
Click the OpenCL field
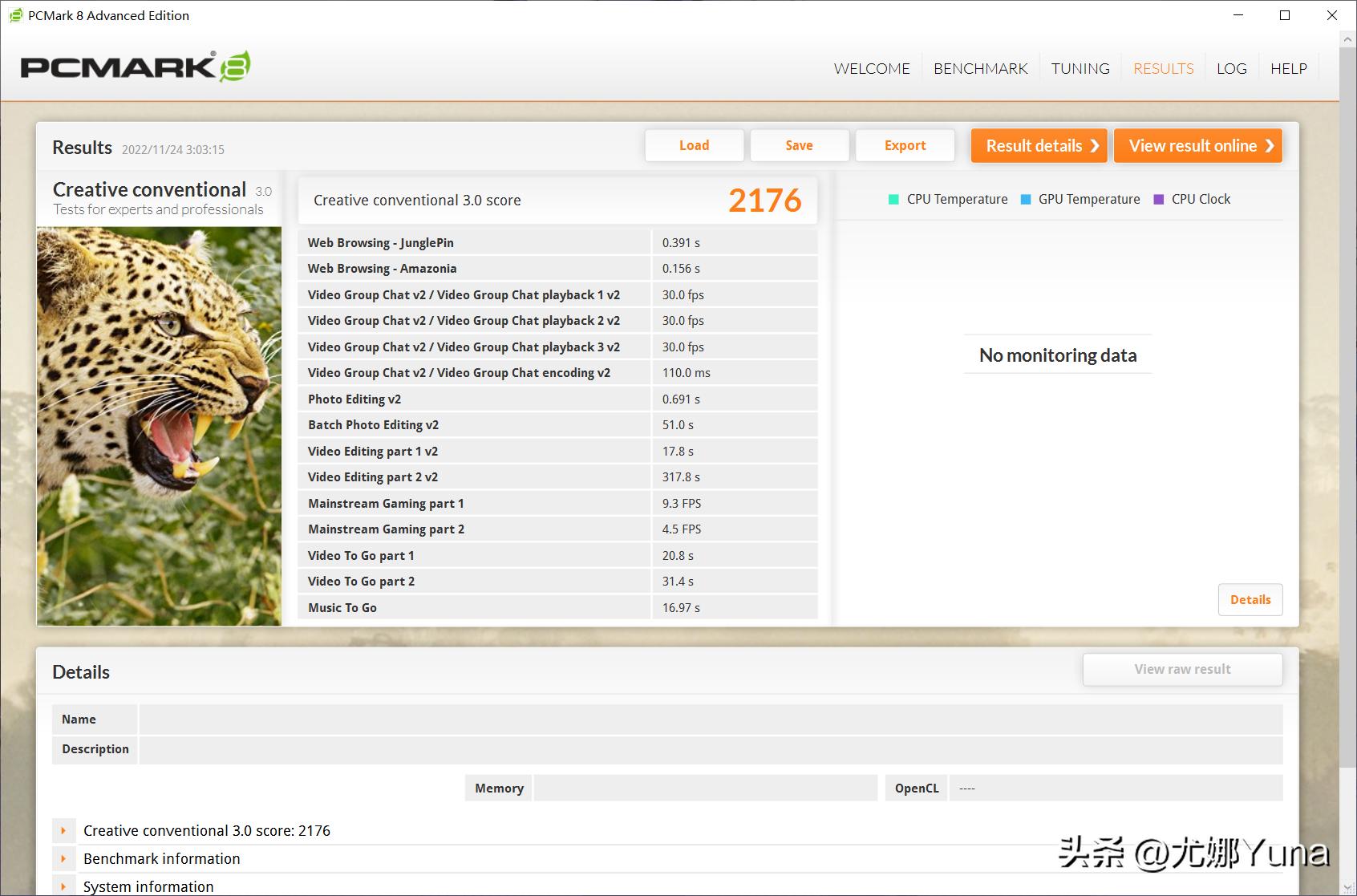click(x=1116, y=788)
